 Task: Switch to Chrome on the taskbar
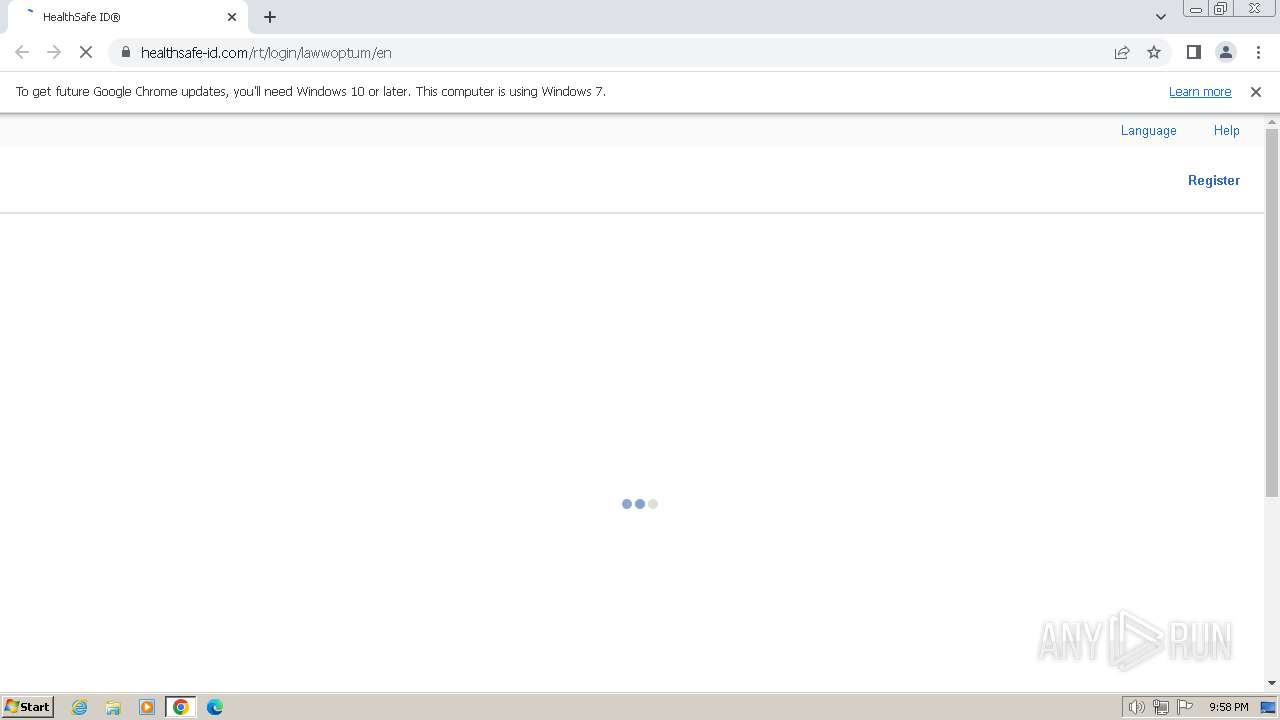click(181, 707)
